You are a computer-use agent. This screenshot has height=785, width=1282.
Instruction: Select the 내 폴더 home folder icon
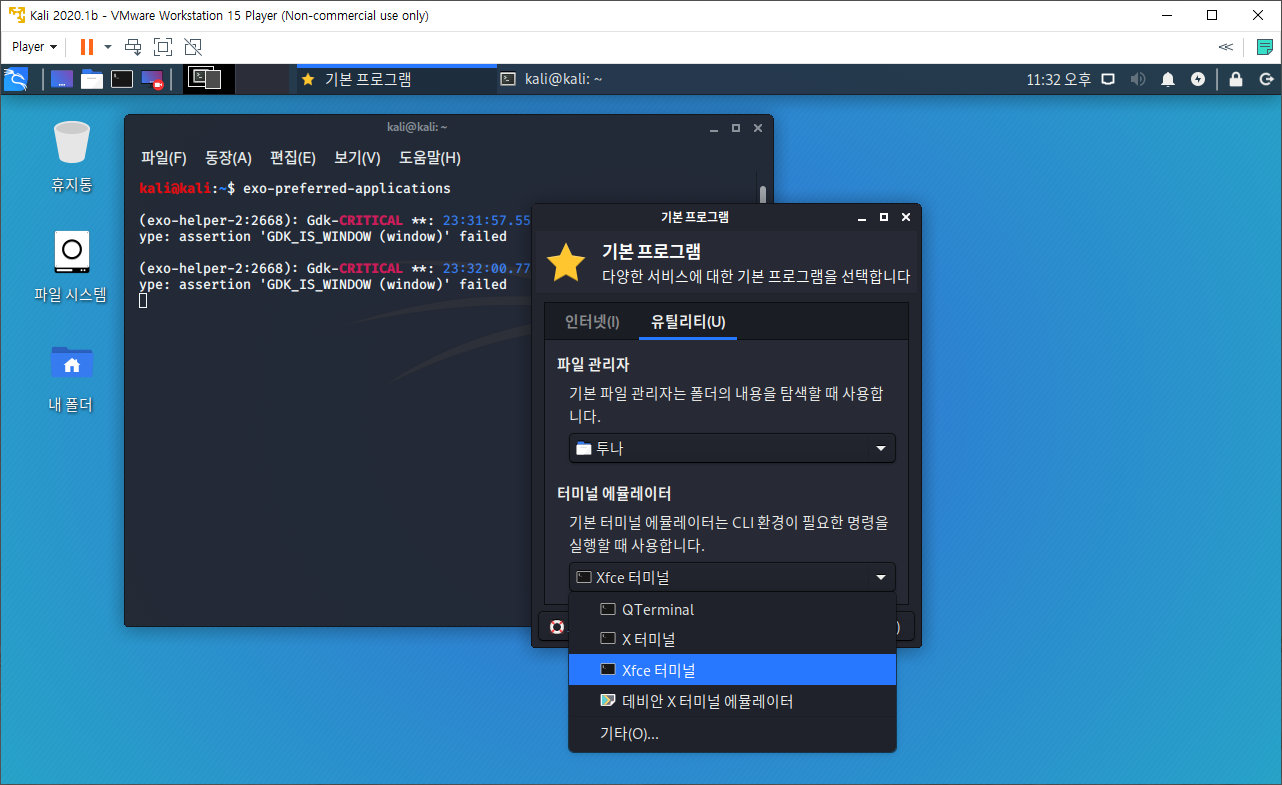click(71, 378)
